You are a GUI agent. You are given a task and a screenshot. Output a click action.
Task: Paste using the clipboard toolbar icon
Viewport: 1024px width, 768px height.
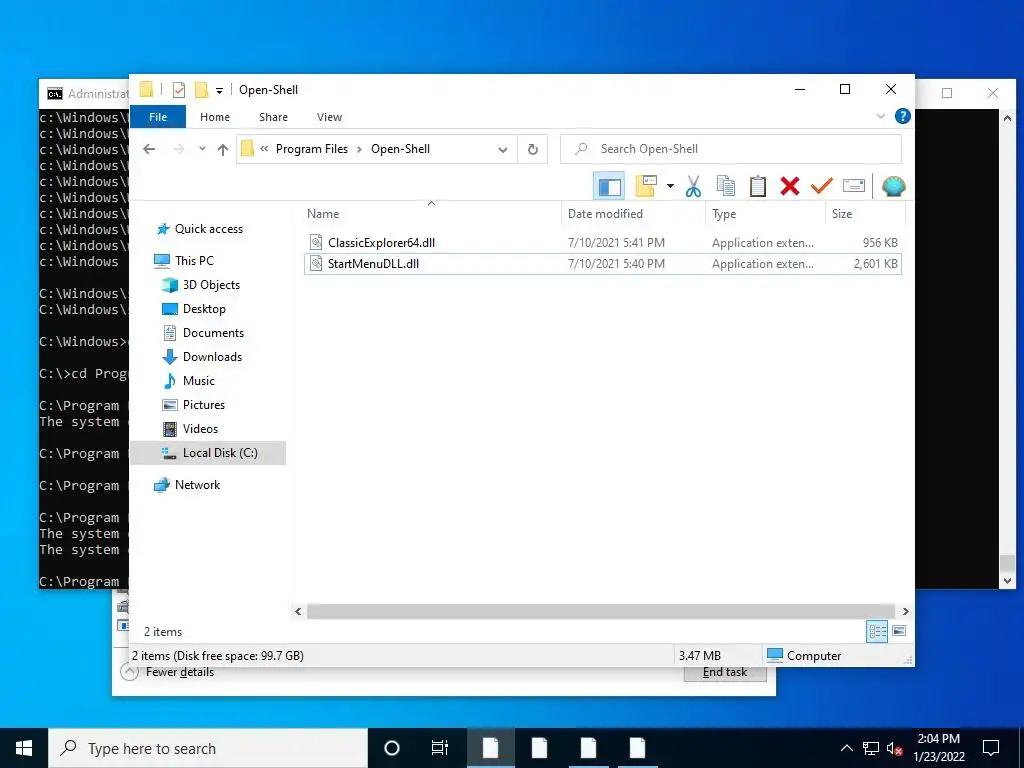[758, 187]
